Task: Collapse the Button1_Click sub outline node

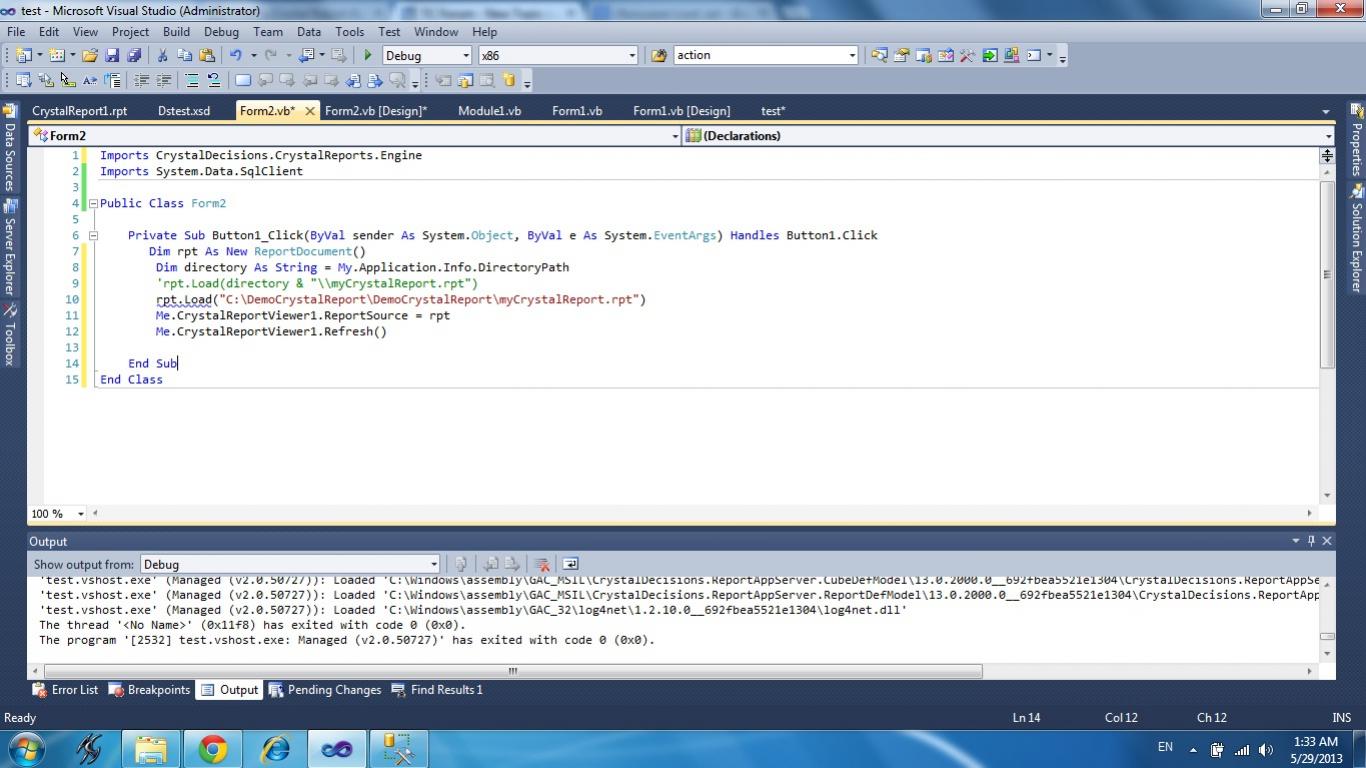Action: click(x=93, y=235)
